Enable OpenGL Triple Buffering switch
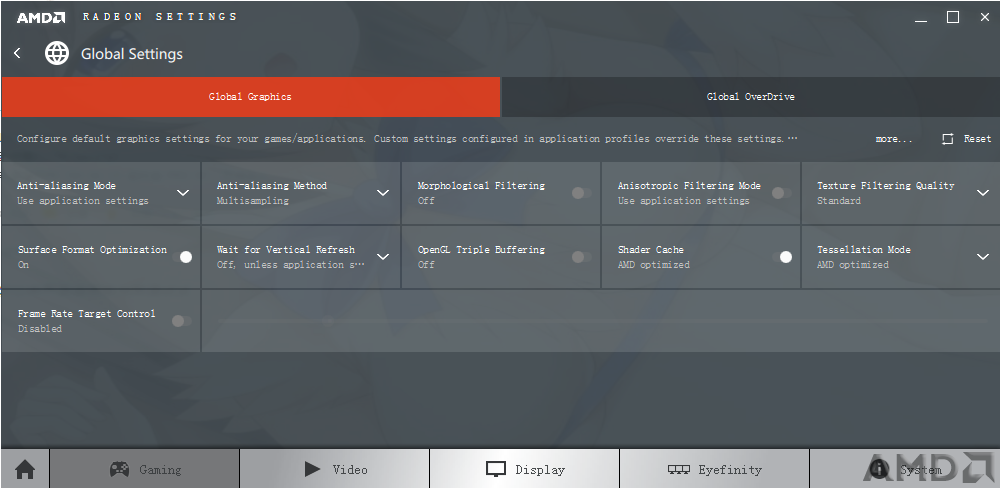This screenshot has height=488, width=1000. click(582, 256)
